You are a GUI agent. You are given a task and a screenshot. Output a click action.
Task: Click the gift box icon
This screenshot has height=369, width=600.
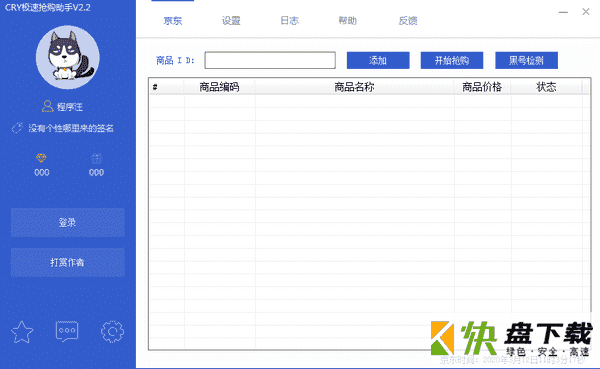tap(96, 158)
